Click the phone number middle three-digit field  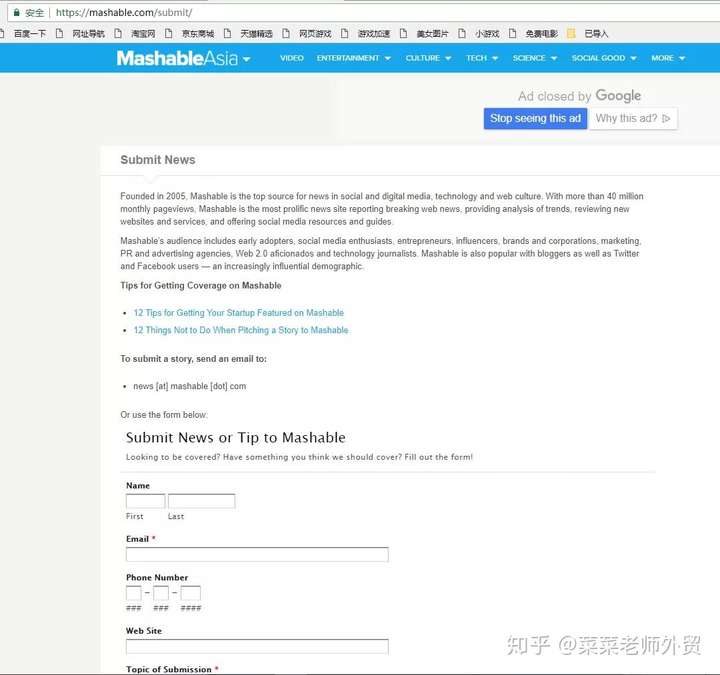[161, 593]
